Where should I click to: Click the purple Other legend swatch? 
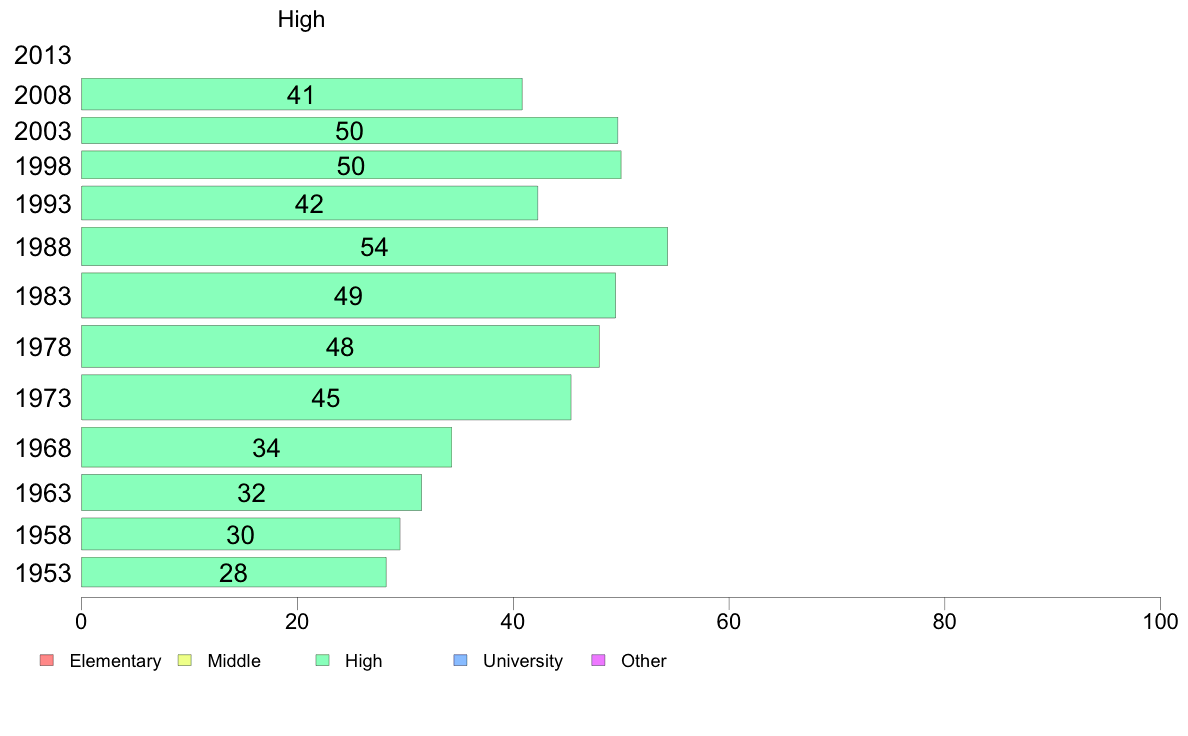pos(598,660)
